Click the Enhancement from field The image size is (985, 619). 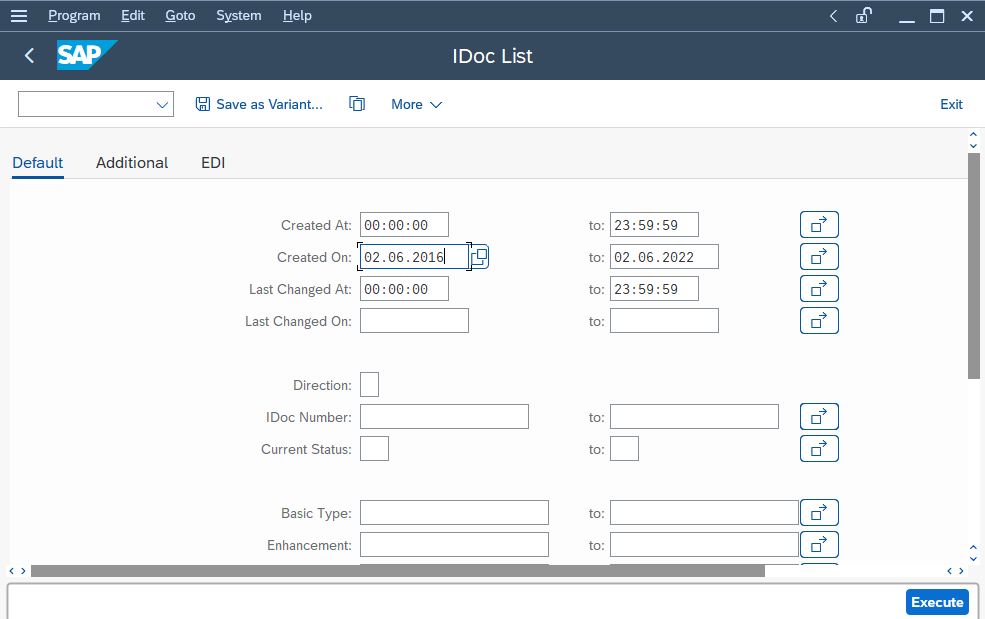454,545
